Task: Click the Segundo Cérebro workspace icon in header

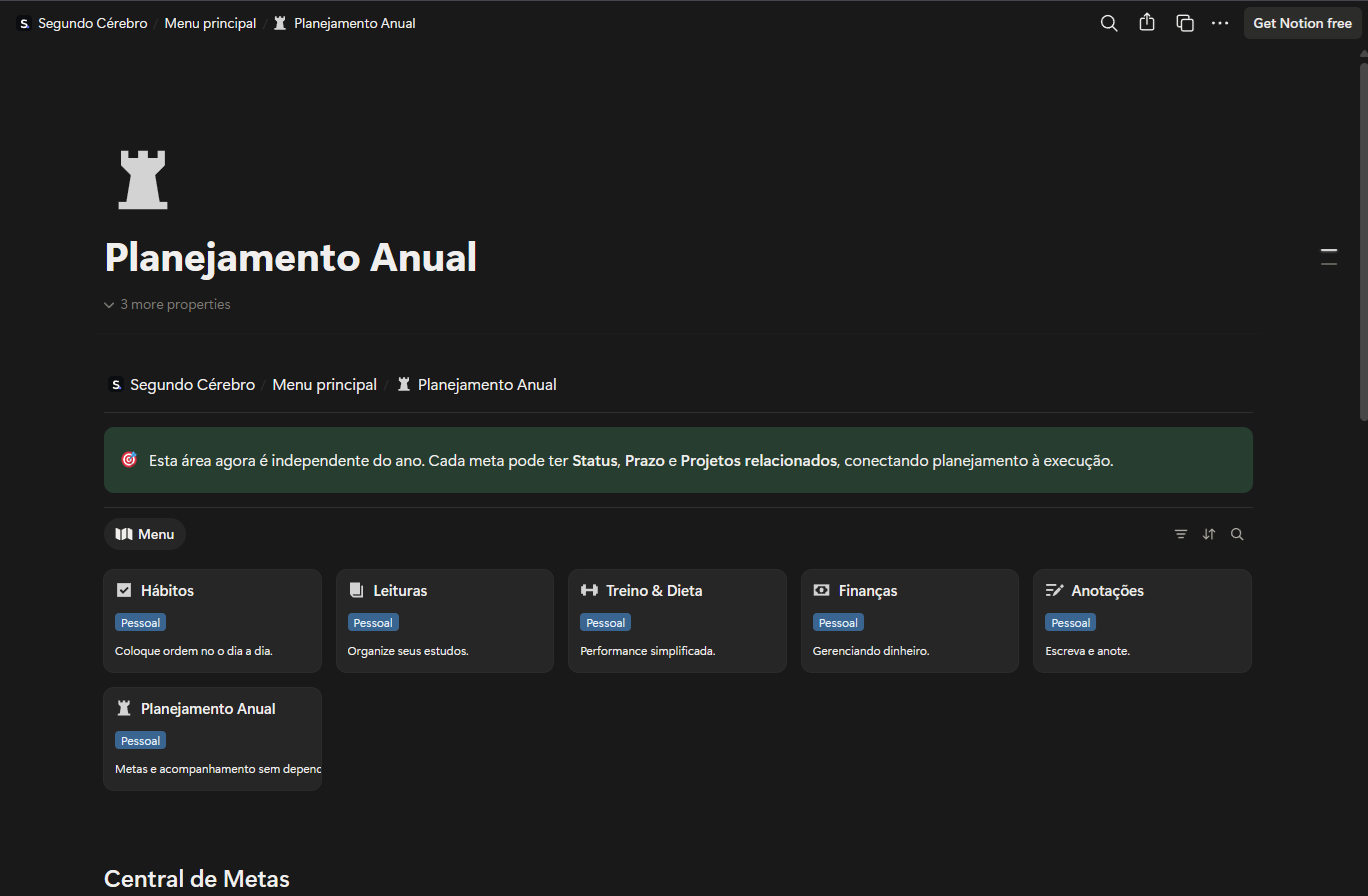Action: click(24, 23)
